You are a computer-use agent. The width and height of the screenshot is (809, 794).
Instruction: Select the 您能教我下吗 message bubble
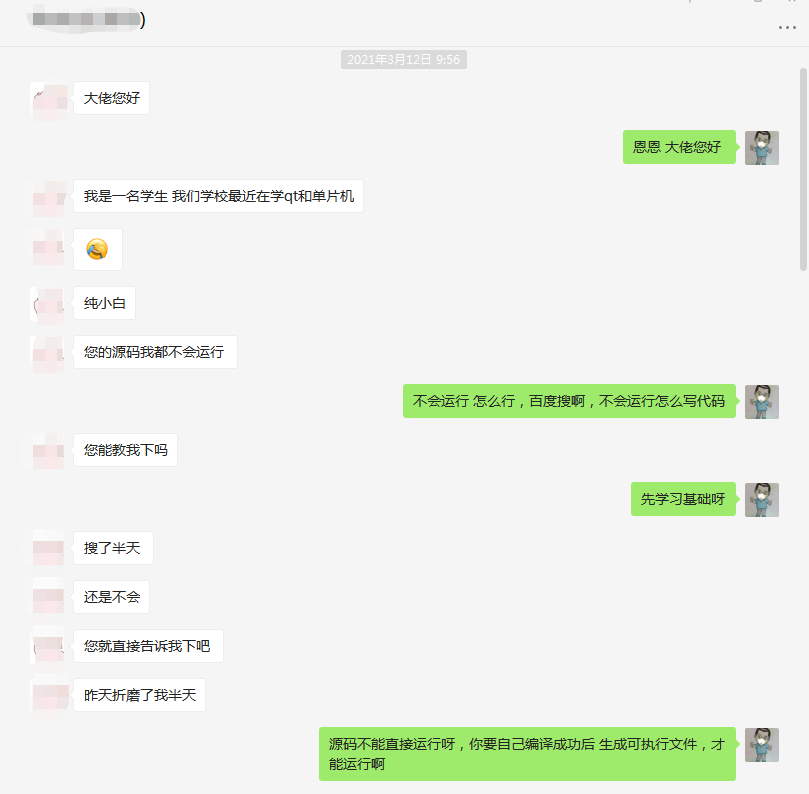pyautogui.click(x=125, y=450)
